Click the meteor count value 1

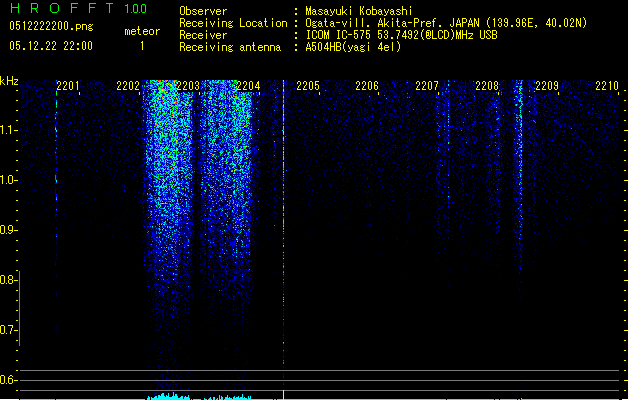pyautogui.click(x=142, y=46)
